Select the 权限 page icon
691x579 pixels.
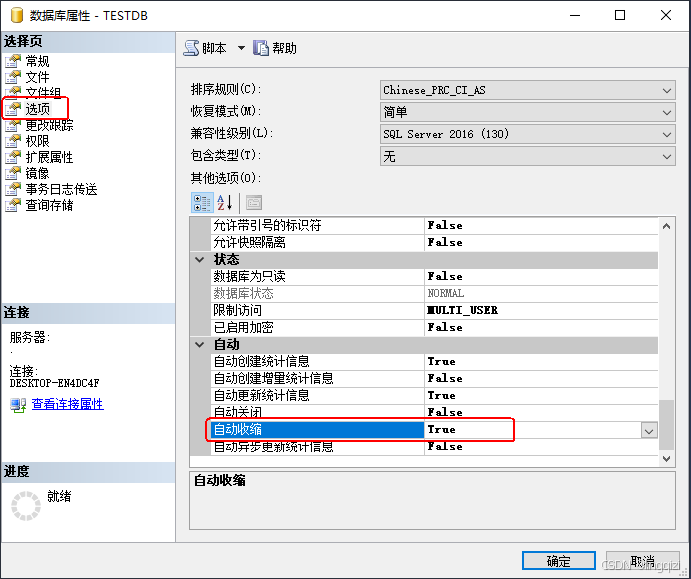tap(13, 141)
